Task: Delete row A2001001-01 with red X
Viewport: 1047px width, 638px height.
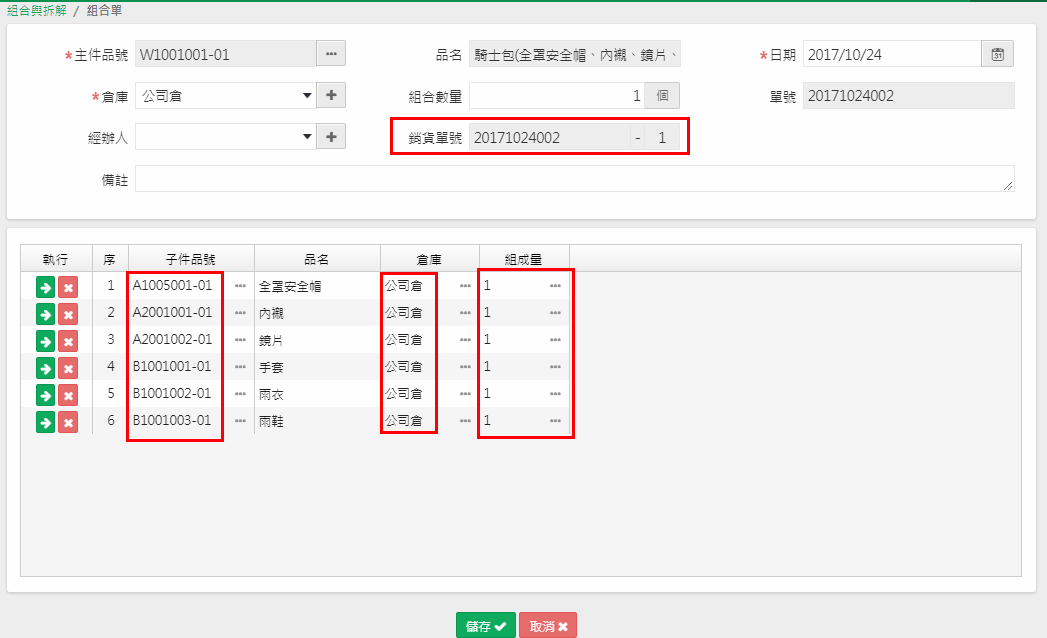Action: tap(68, 314)
